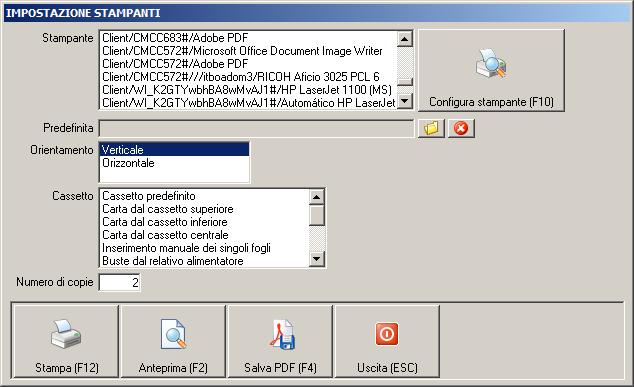This screenshot has width=634, height=387.
Task: Choose Verticale orientation
Action: tap(175, 150)
